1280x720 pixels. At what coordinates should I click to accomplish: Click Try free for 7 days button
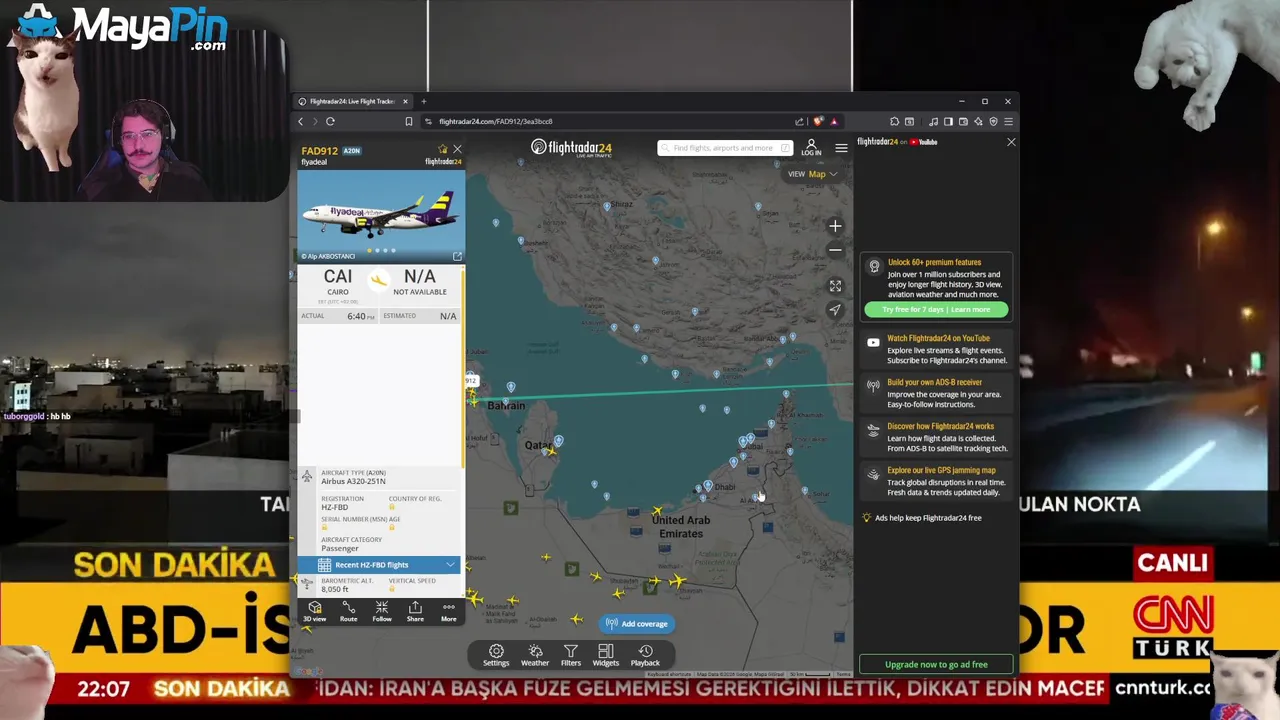(x=936, y=310)
